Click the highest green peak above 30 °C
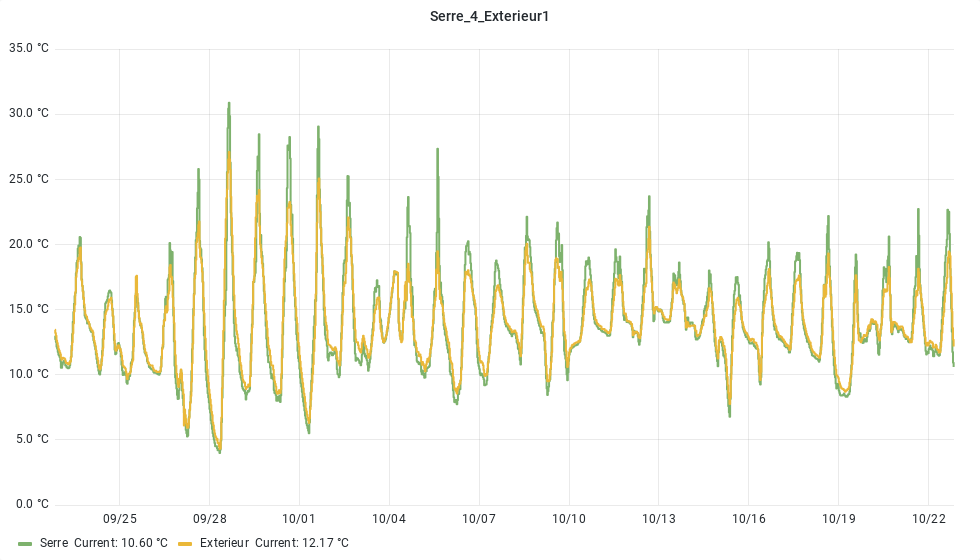Screen dimensions: 980x560 click(229, 103)
